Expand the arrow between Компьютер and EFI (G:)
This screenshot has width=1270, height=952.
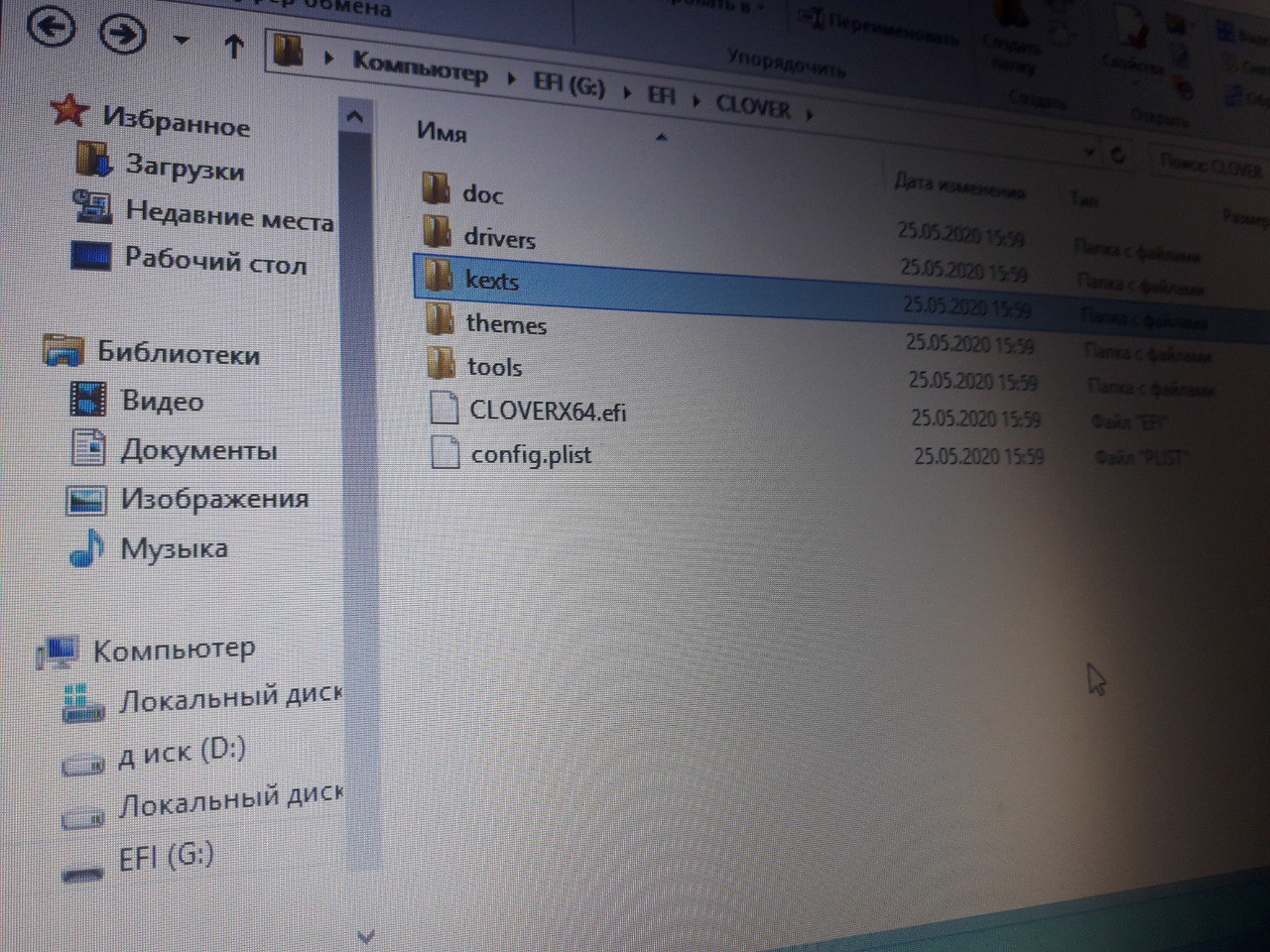point(511,77)
